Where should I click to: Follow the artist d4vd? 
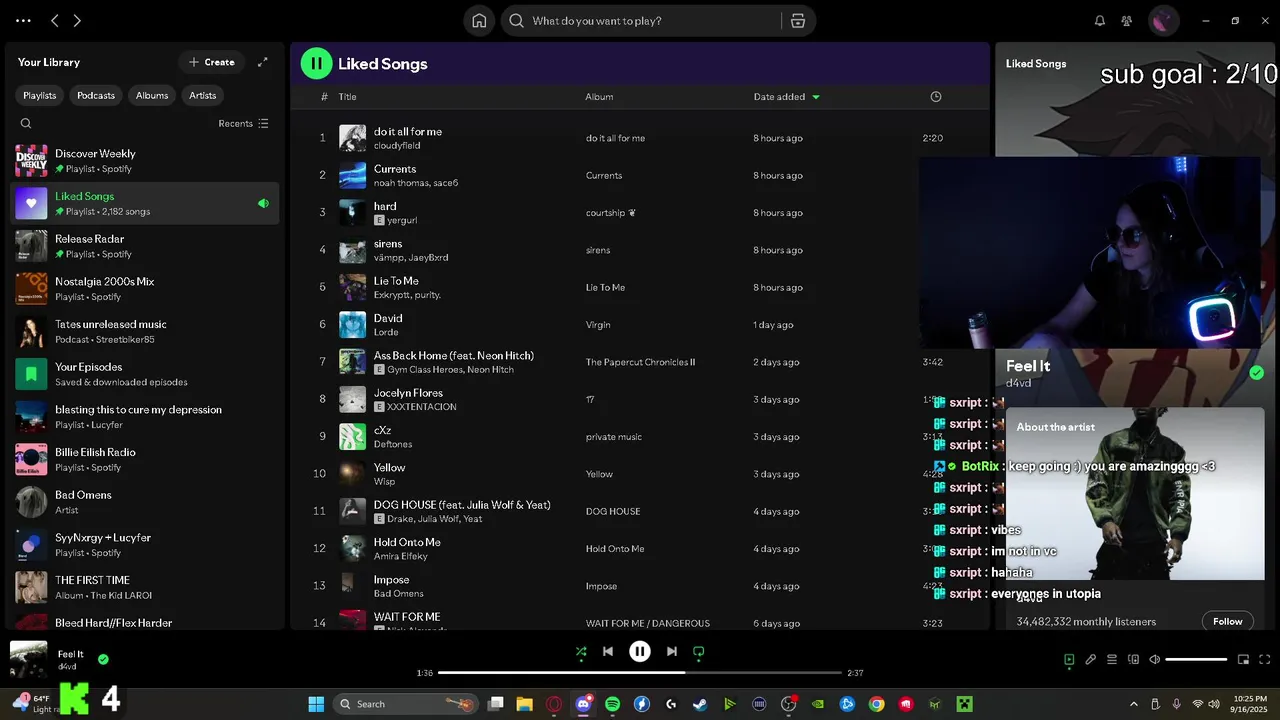click(1228, 621)
